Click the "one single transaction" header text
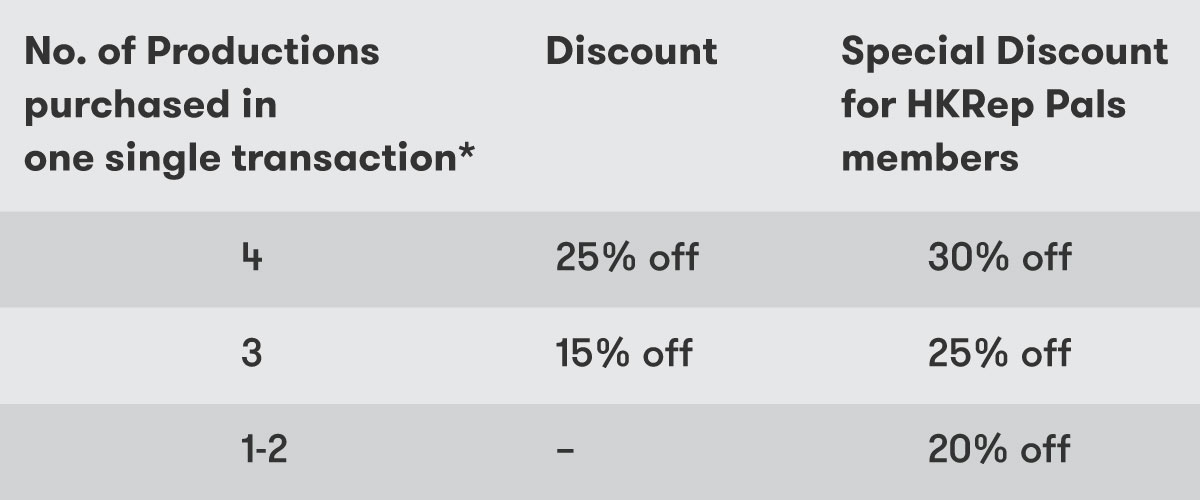The width and height of the screenshot is (1200, 500). pyautogui.click(x=235, y=158)
